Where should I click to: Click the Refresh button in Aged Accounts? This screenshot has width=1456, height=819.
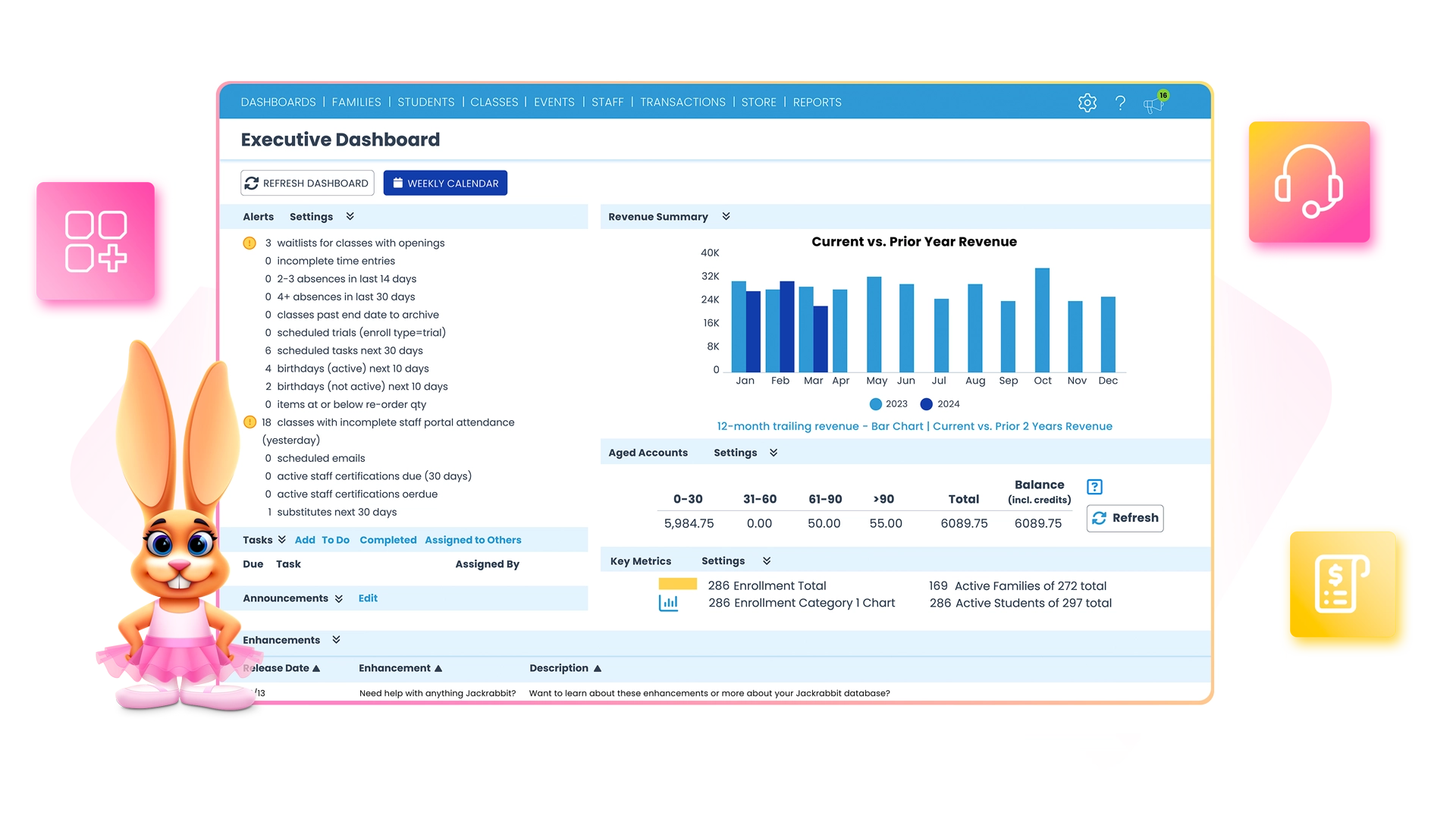pos(1125,518)
